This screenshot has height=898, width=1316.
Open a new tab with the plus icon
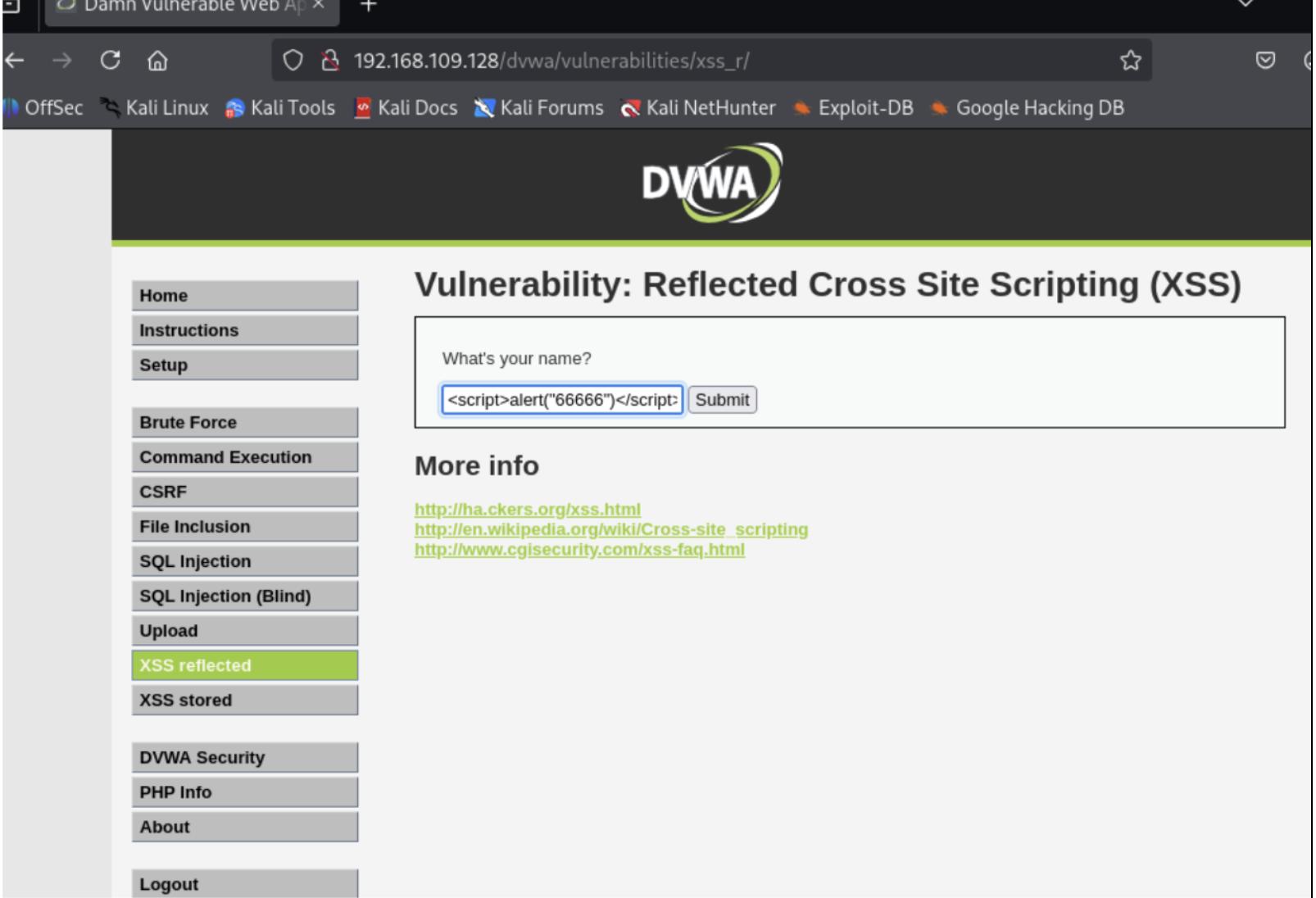[369, 7]
